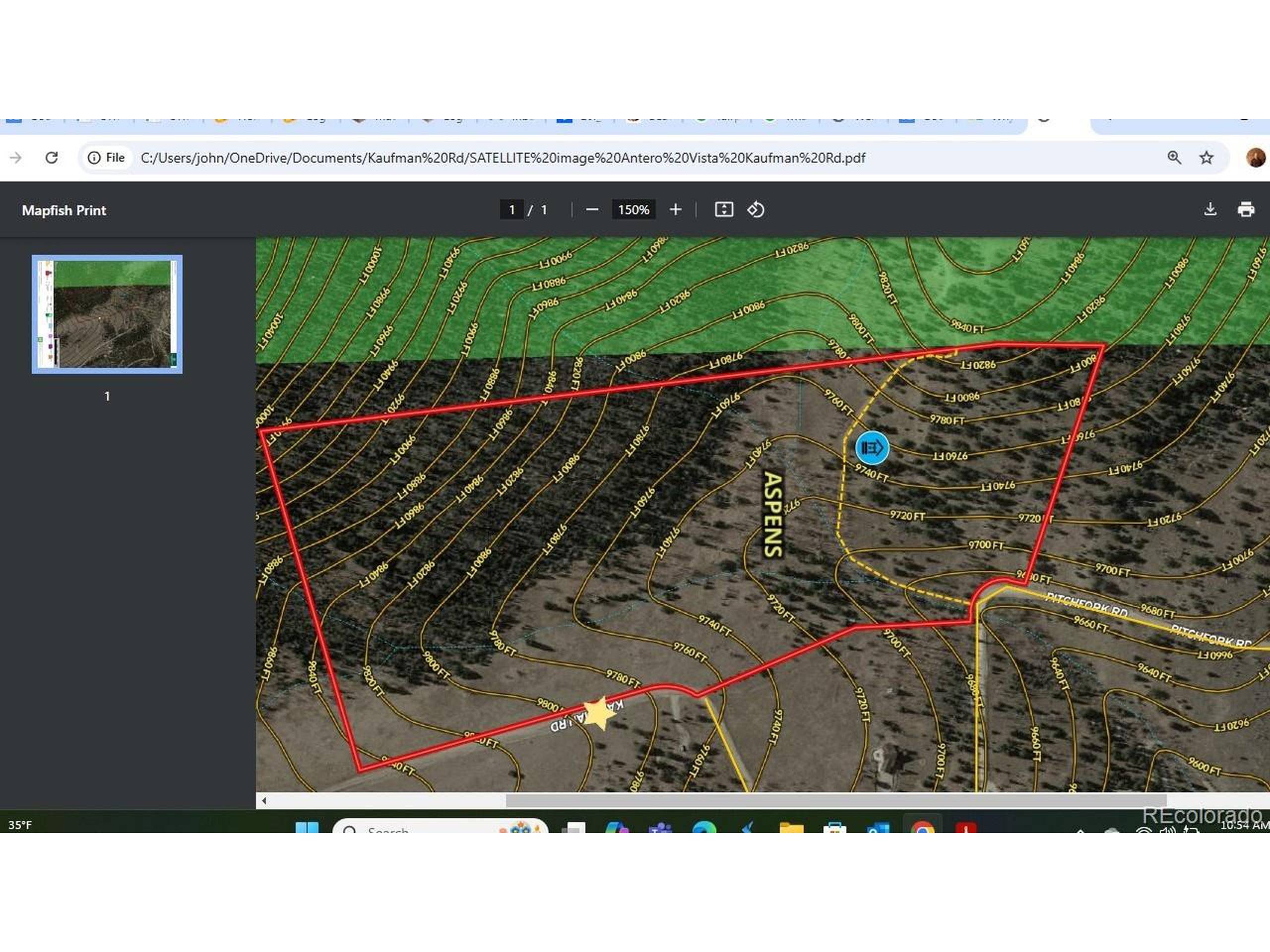Viewport: 1270px width, 952px height.
Task: Download the PDF file
Action: pyautogui.click(x=1210, y=209)
